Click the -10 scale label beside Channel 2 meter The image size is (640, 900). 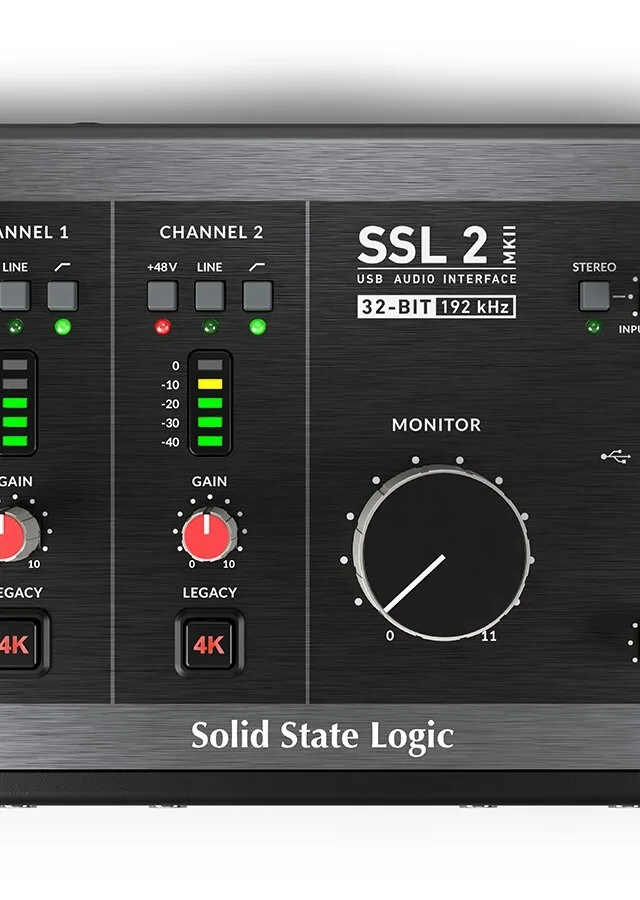(170, 385)
